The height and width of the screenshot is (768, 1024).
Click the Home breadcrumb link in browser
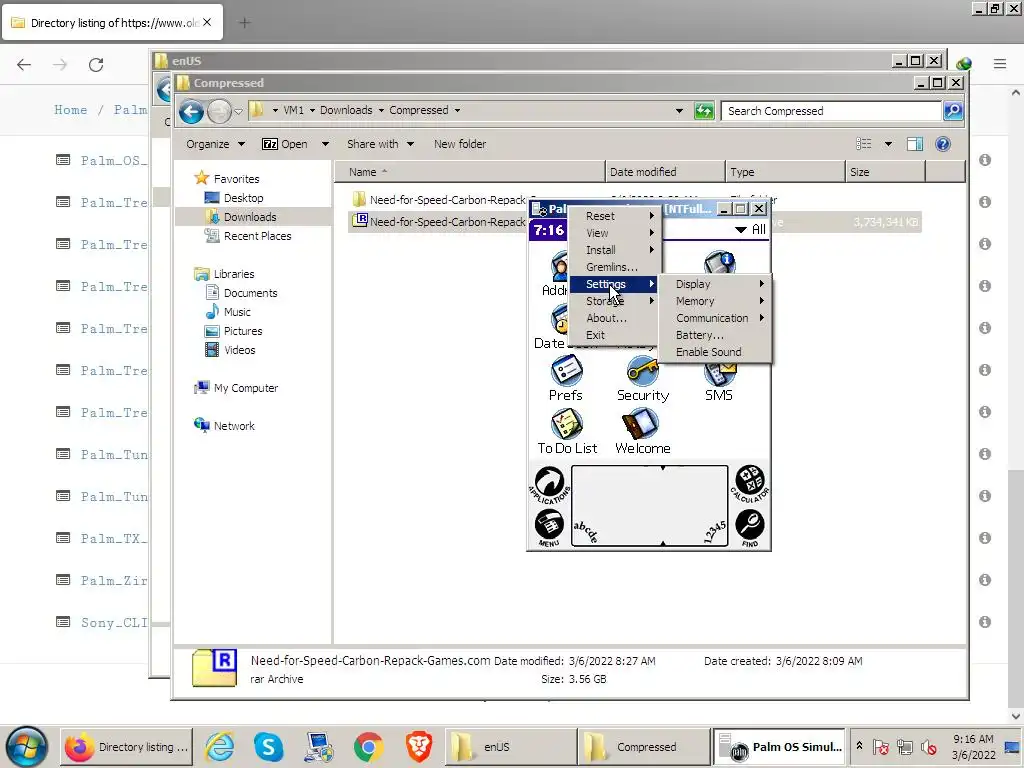(71, 110)
